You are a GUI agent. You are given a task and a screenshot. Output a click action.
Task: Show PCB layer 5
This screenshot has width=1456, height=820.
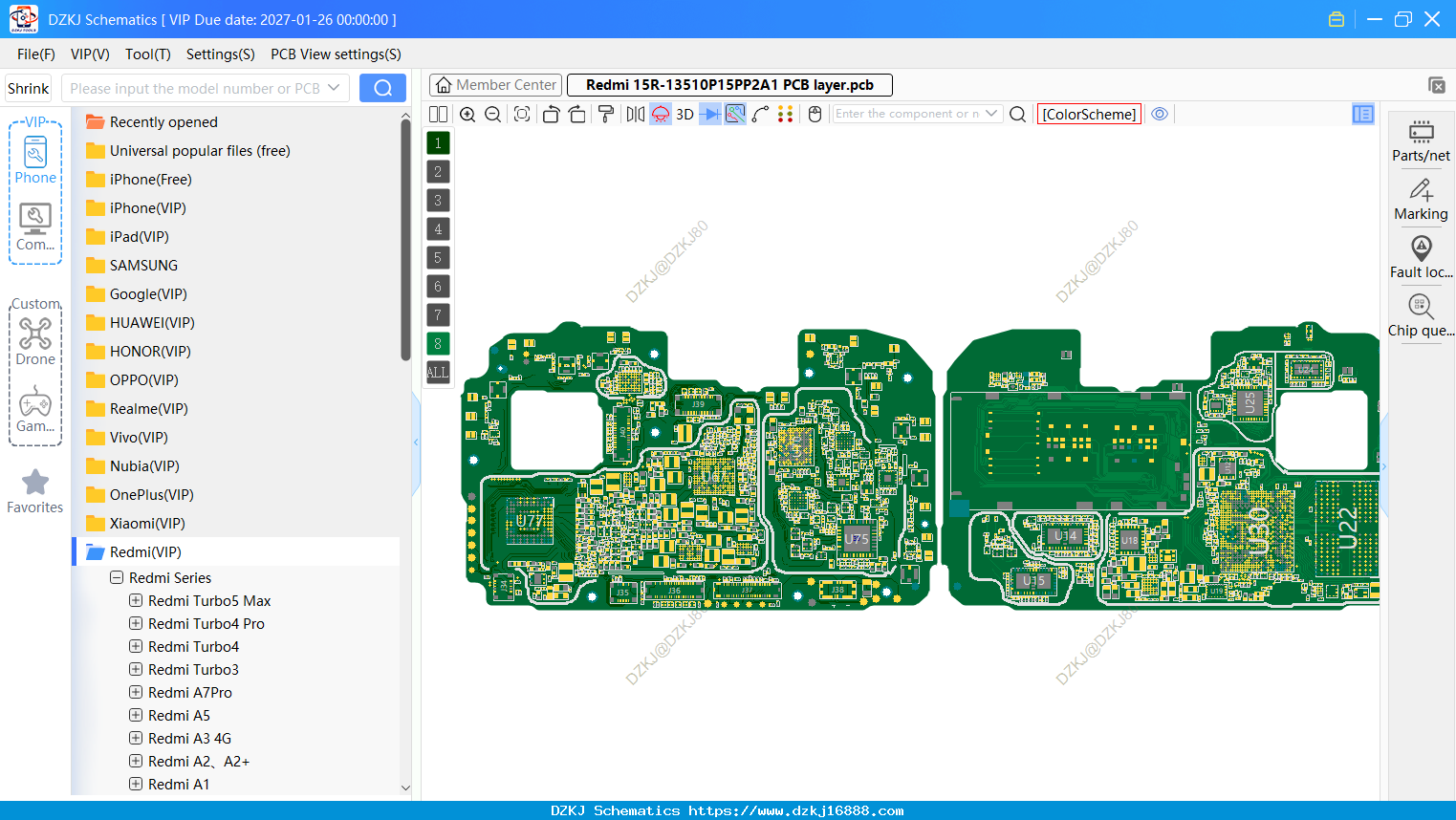click(438, 258)
